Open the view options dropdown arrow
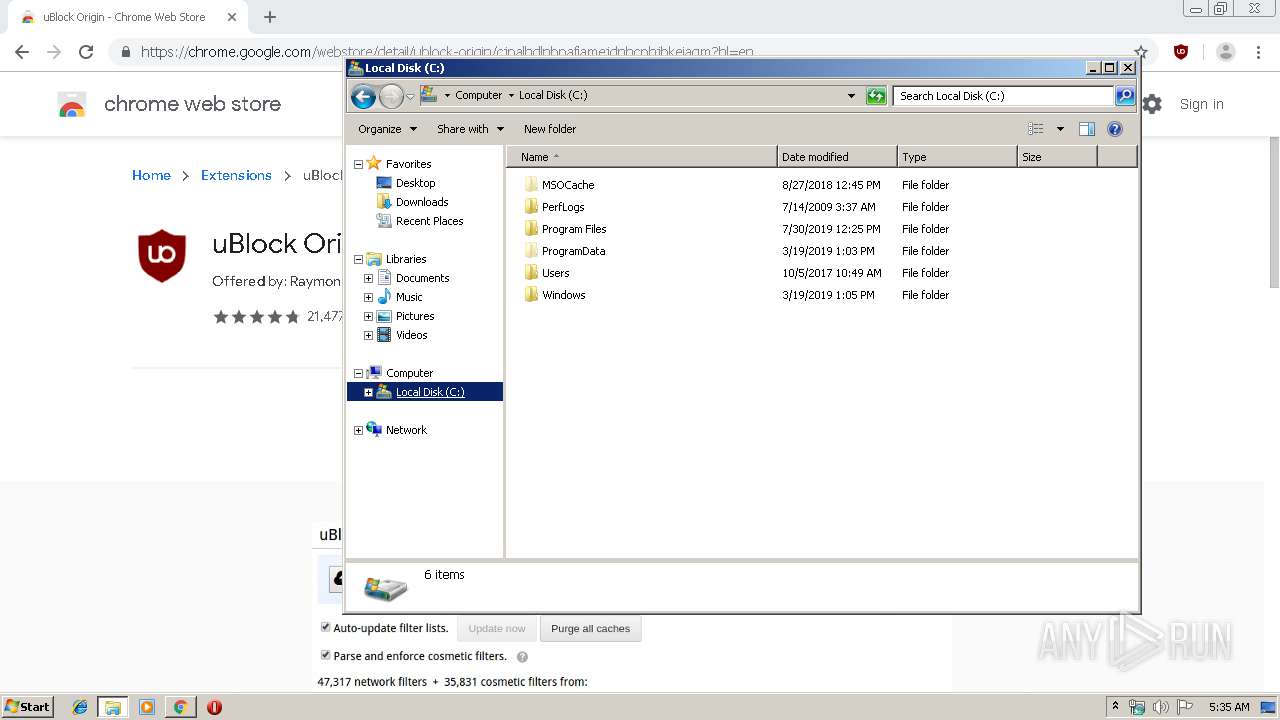The height and width of the screenshot is (720, 1280). coord(1060,129)
